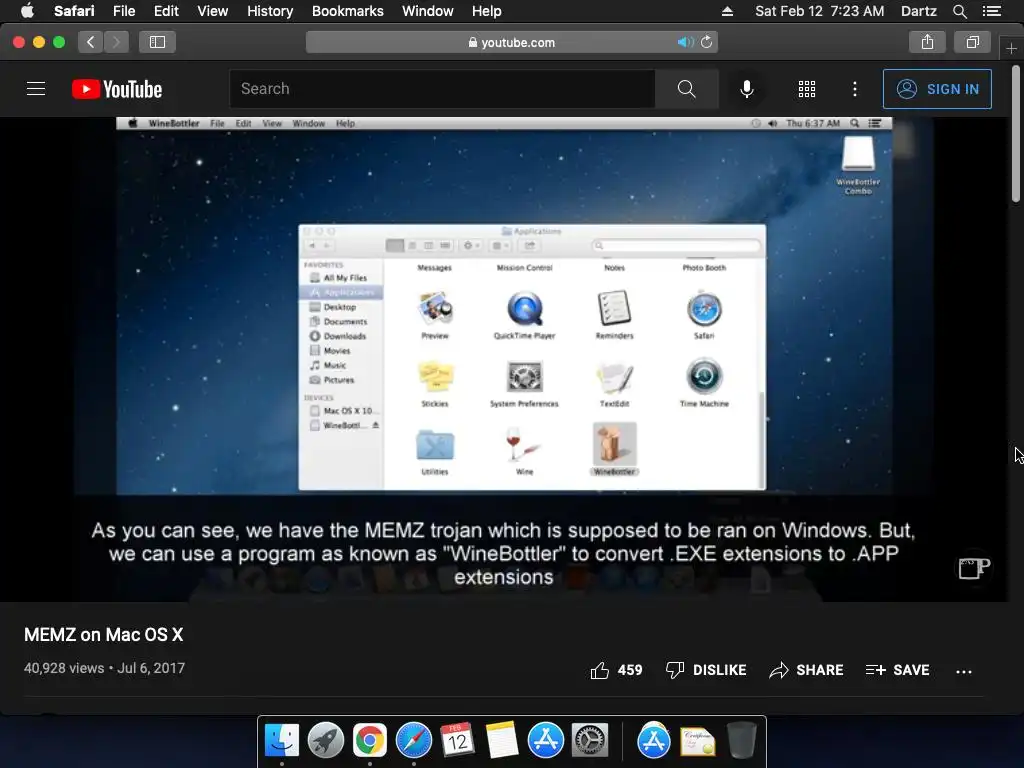Image resolution: width=1024 pixels, height=768 pixels.
Task: Toggle Safari sidebar button
Action: pos(157,42)
